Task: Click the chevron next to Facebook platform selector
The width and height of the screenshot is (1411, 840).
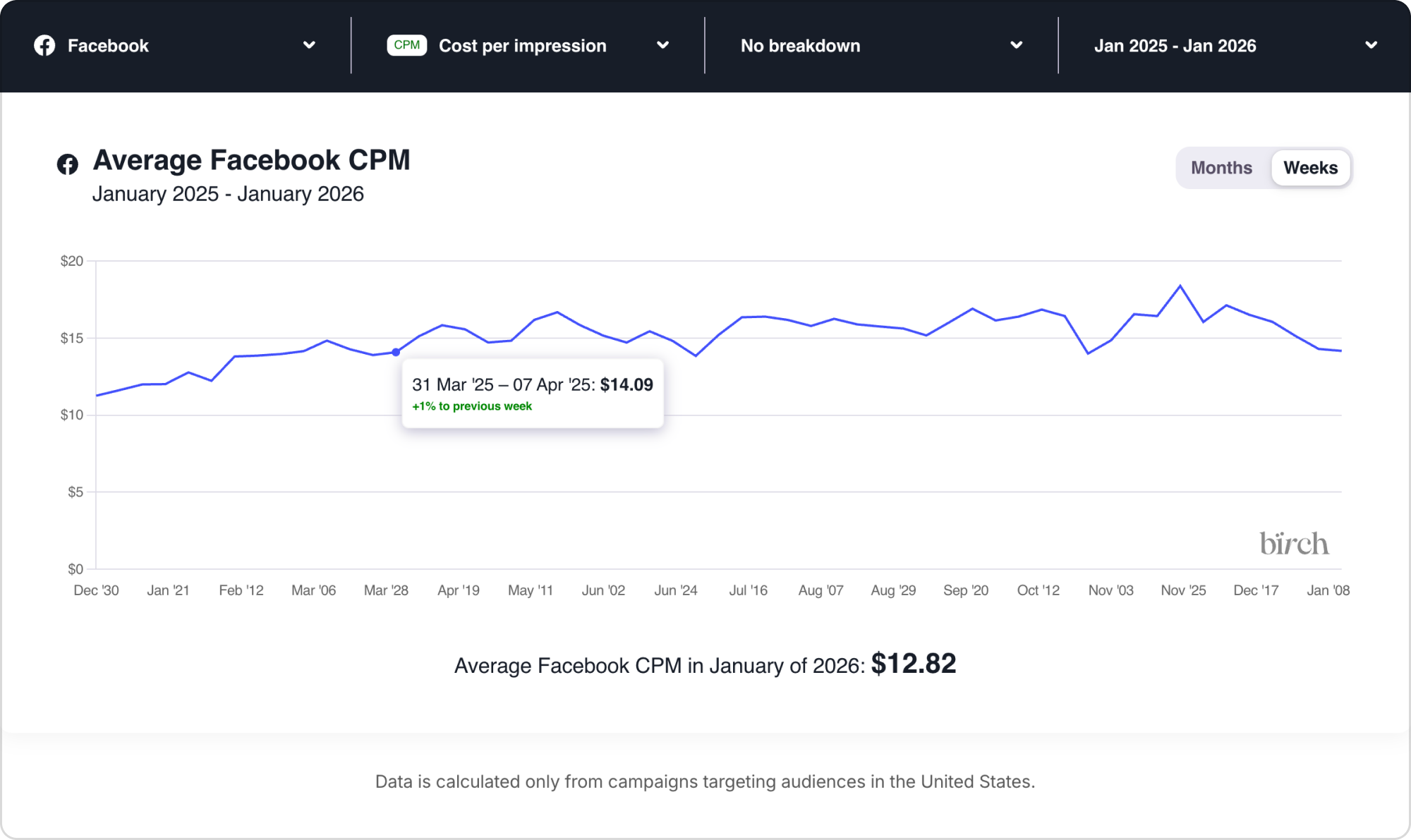Action: click(309, 45)
